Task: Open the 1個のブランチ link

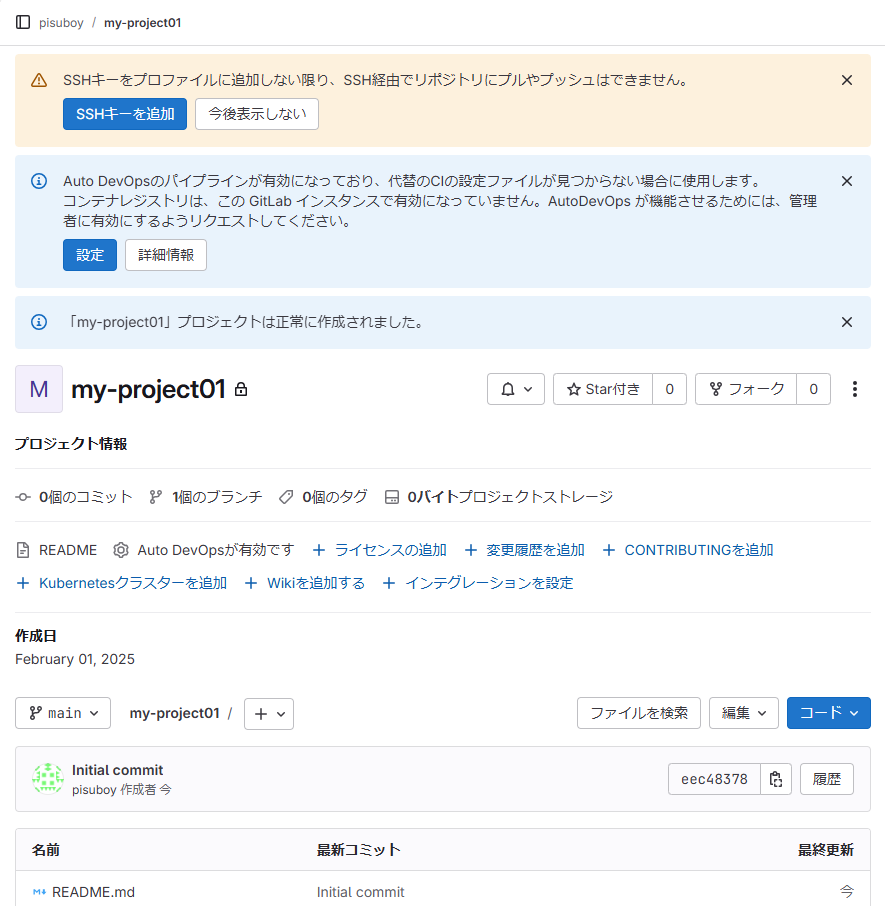Action: pos(206,497)
